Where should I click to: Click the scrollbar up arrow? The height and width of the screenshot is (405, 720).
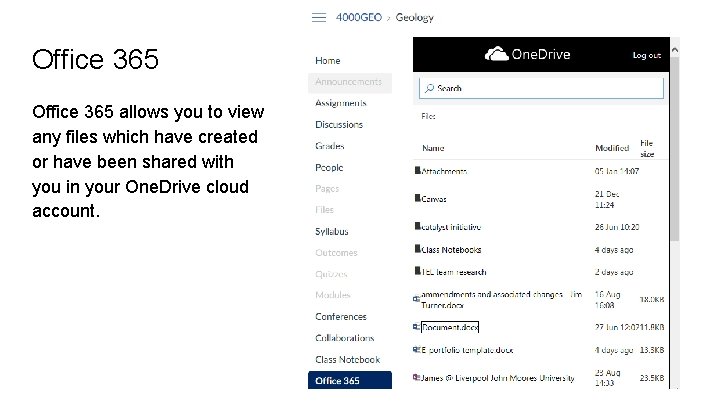tap(675, 50)
